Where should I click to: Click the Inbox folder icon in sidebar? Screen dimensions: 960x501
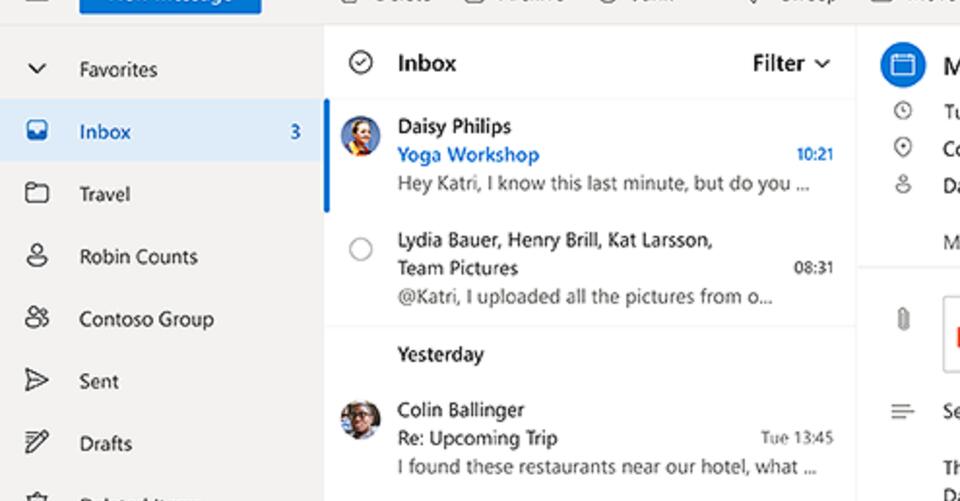pos(37,131)
